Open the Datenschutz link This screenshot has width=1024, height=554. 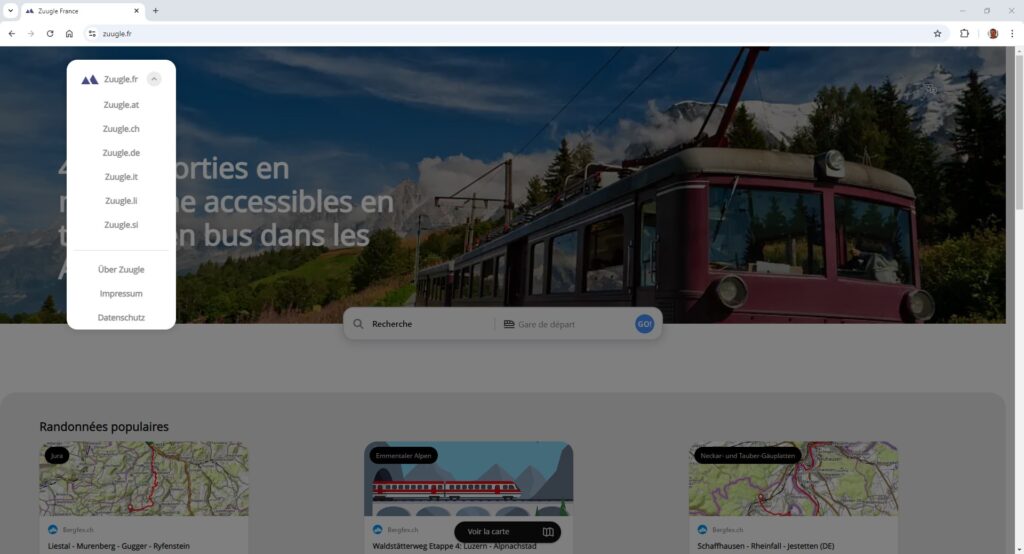point(121,318)
